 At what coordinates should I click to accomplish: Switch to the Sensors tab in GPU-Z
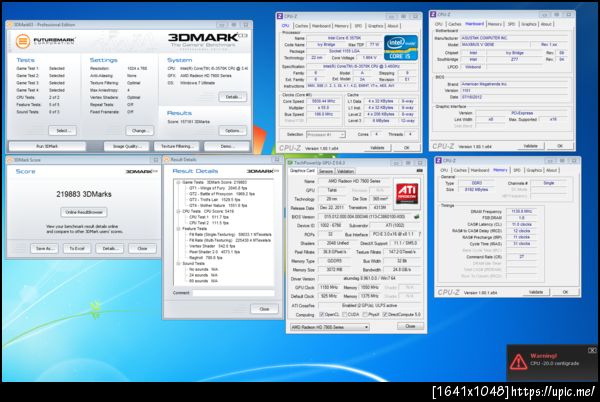pyautogui.click(x=326, y=171)
